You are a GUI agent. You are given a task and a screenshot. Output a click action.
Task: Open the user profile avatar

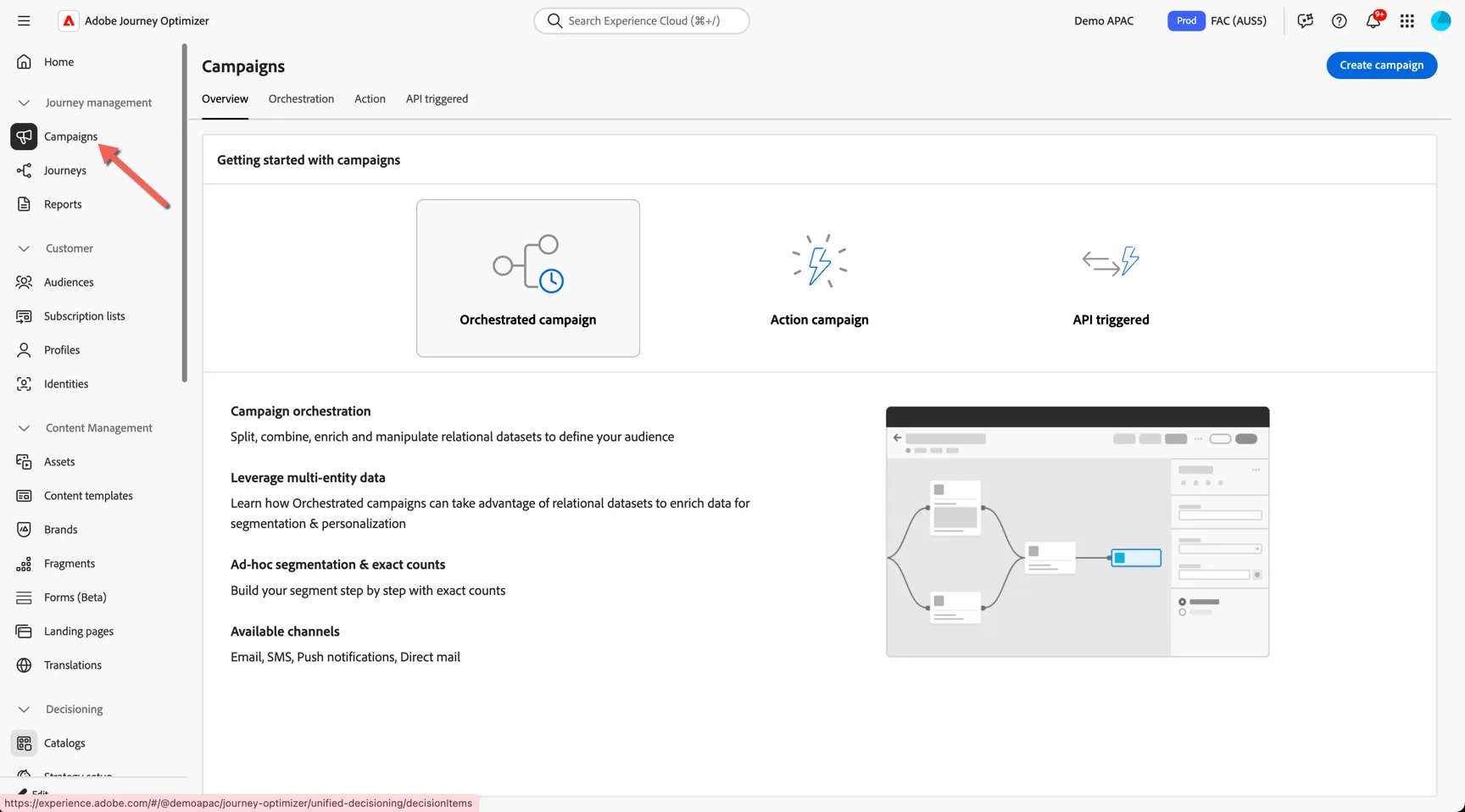[1441, 21]
